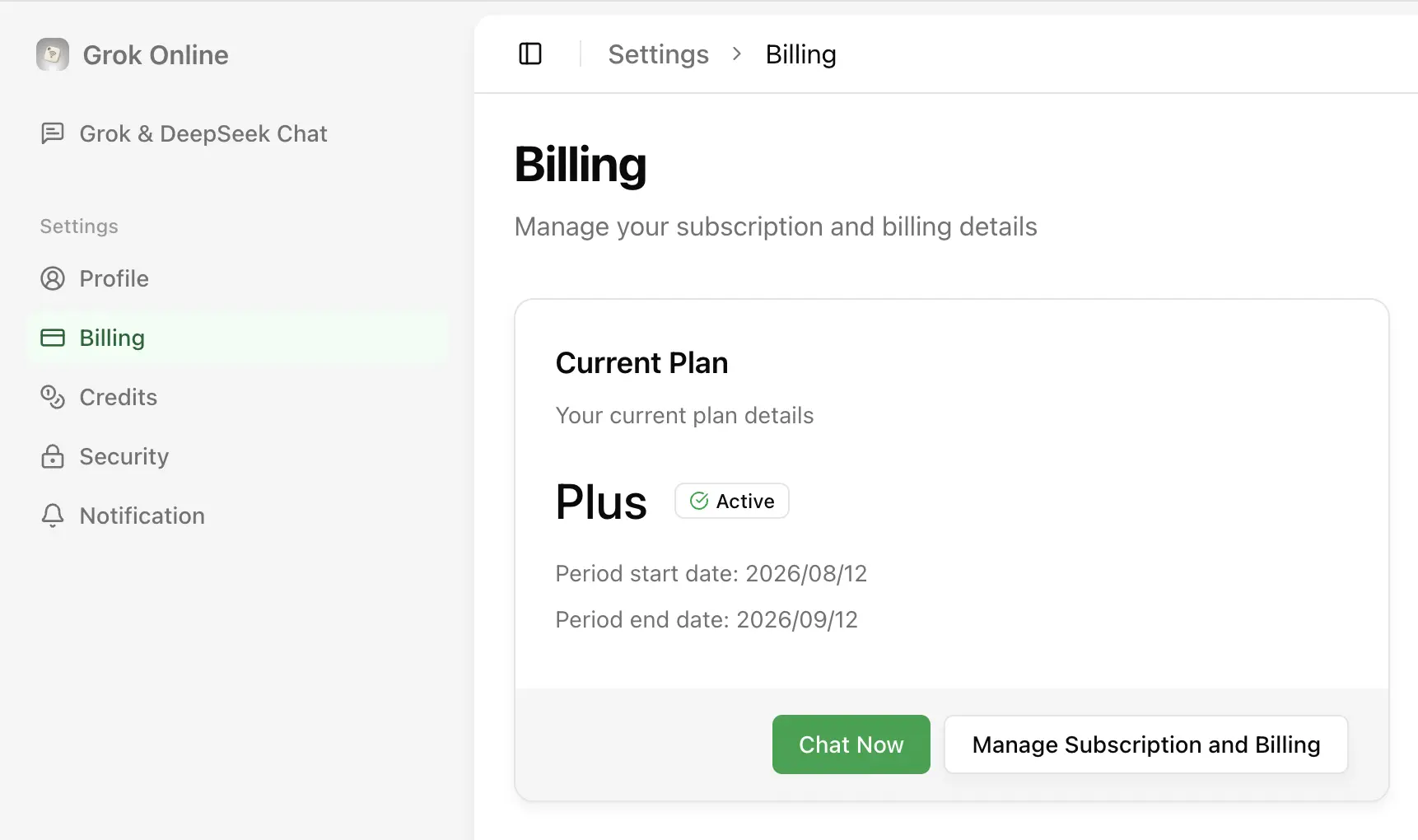Image resolution: width=1418 pixels, height=840 pixels.
Task: Click Manage Subscription and Billing
Action: click(1146, 744)
